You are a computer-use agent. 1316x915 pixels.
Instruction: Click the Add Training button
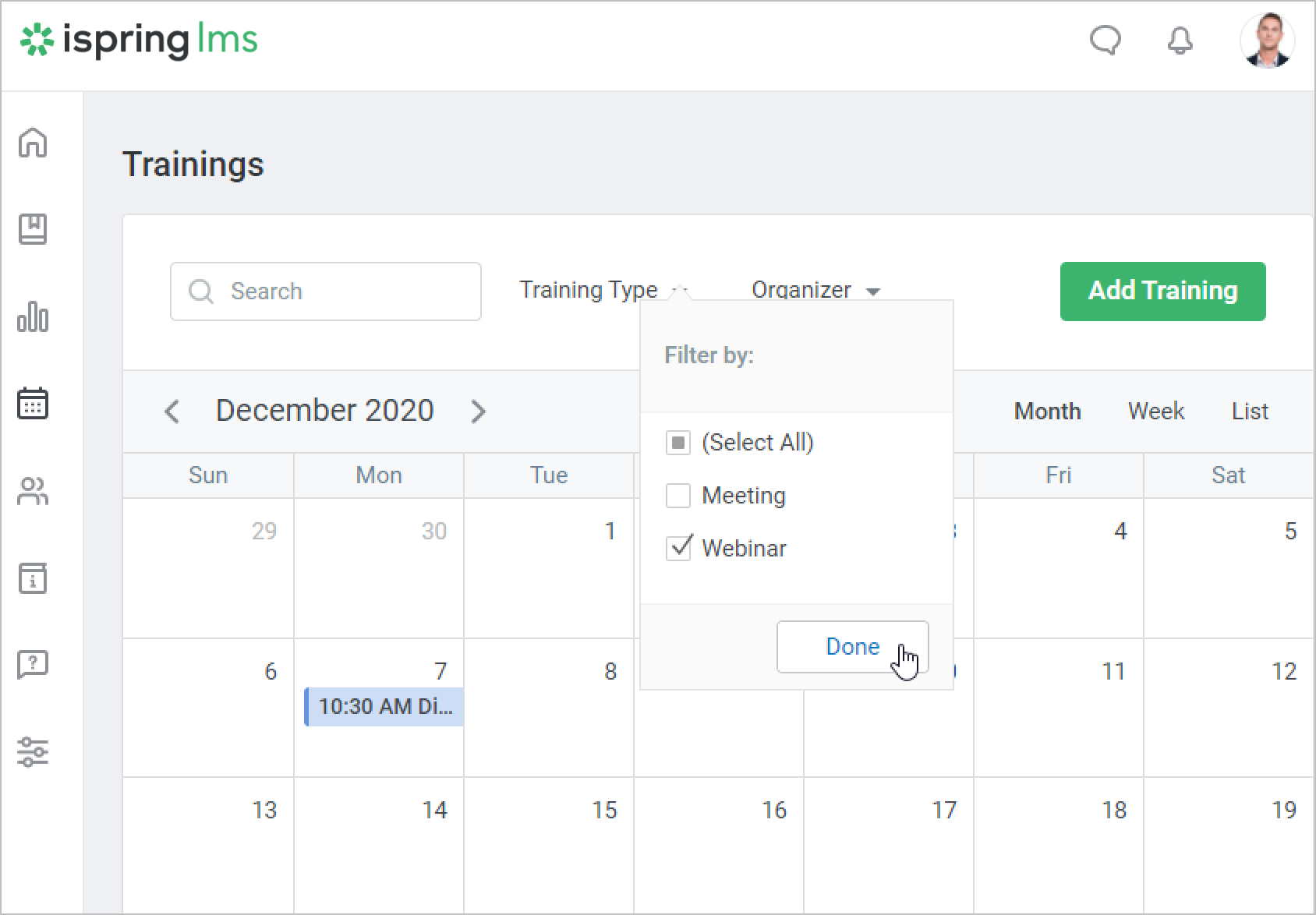point(1162,291)
